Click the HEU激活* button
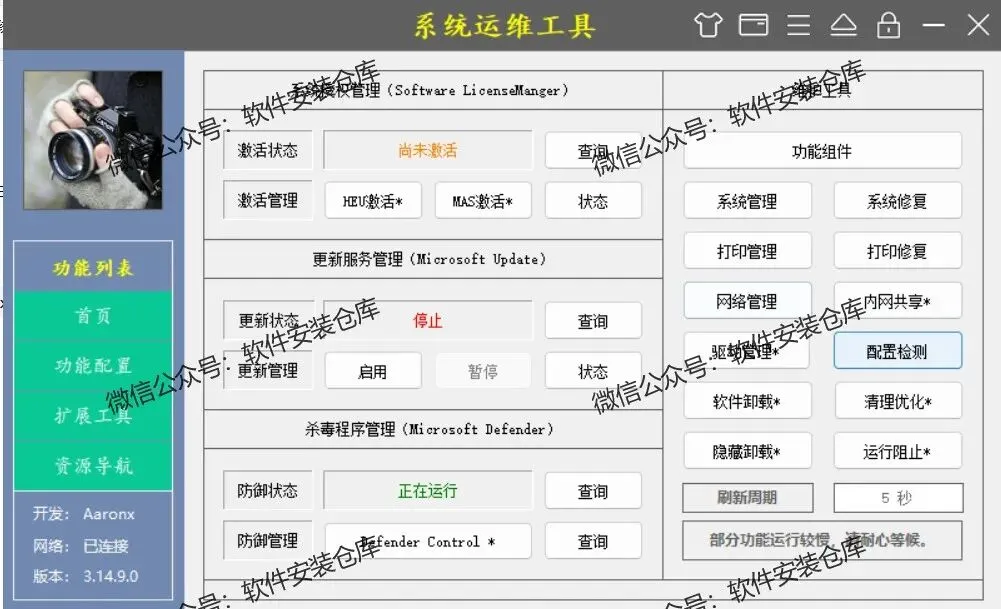The height and width of the screenshot is (609, 1001). pyautogui.click(x=373, y=201)
